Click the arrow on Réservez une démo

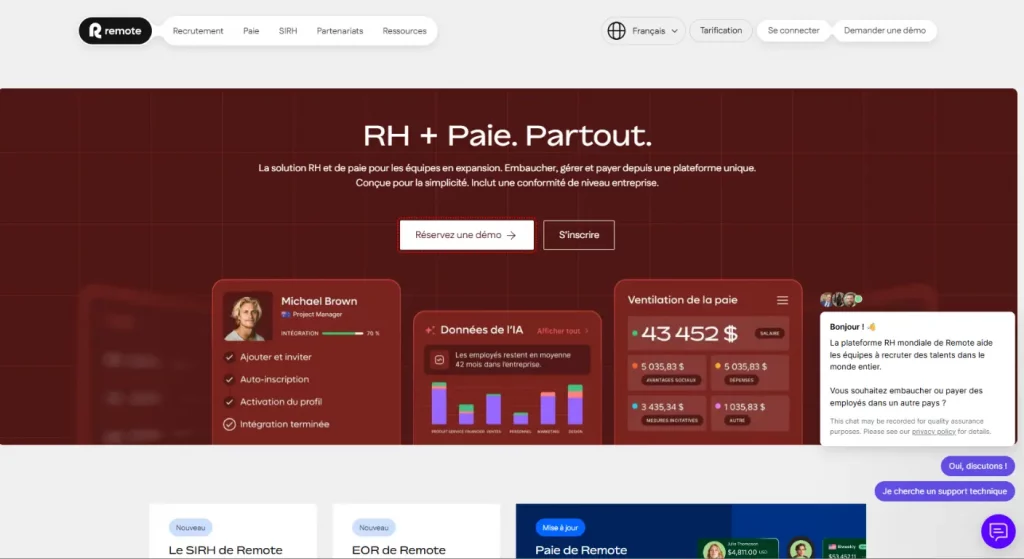(512, 235)
